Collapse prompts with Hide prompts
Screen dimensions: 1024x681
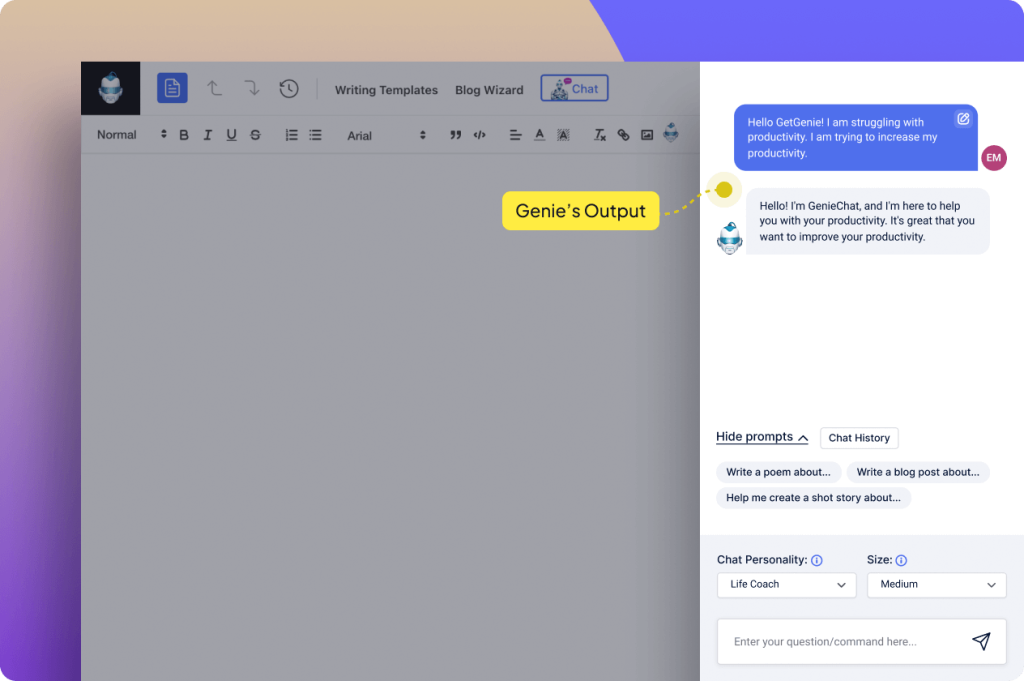[x=761, y=437]
